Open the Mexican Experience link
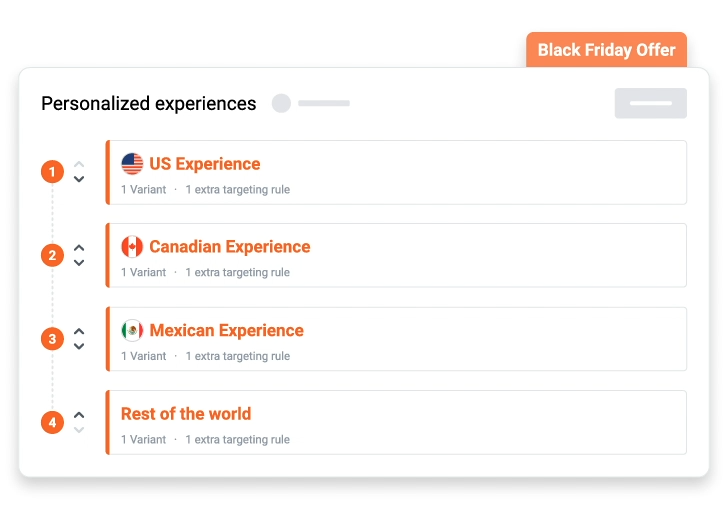Screen dimensions: 728x510 pos(226,330)
